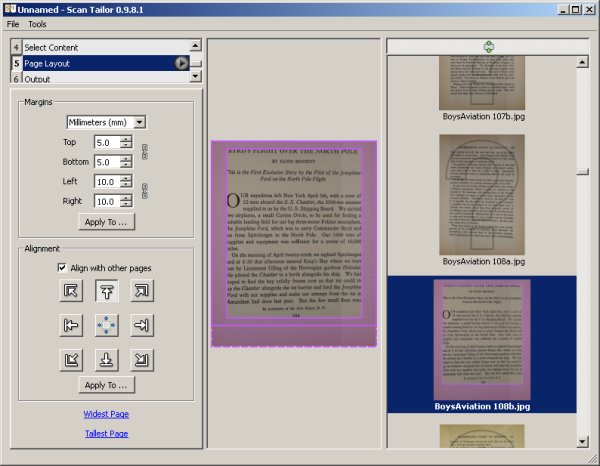Click Apply To under Margins
Screen dimensions: 600x466
(106, 222)
